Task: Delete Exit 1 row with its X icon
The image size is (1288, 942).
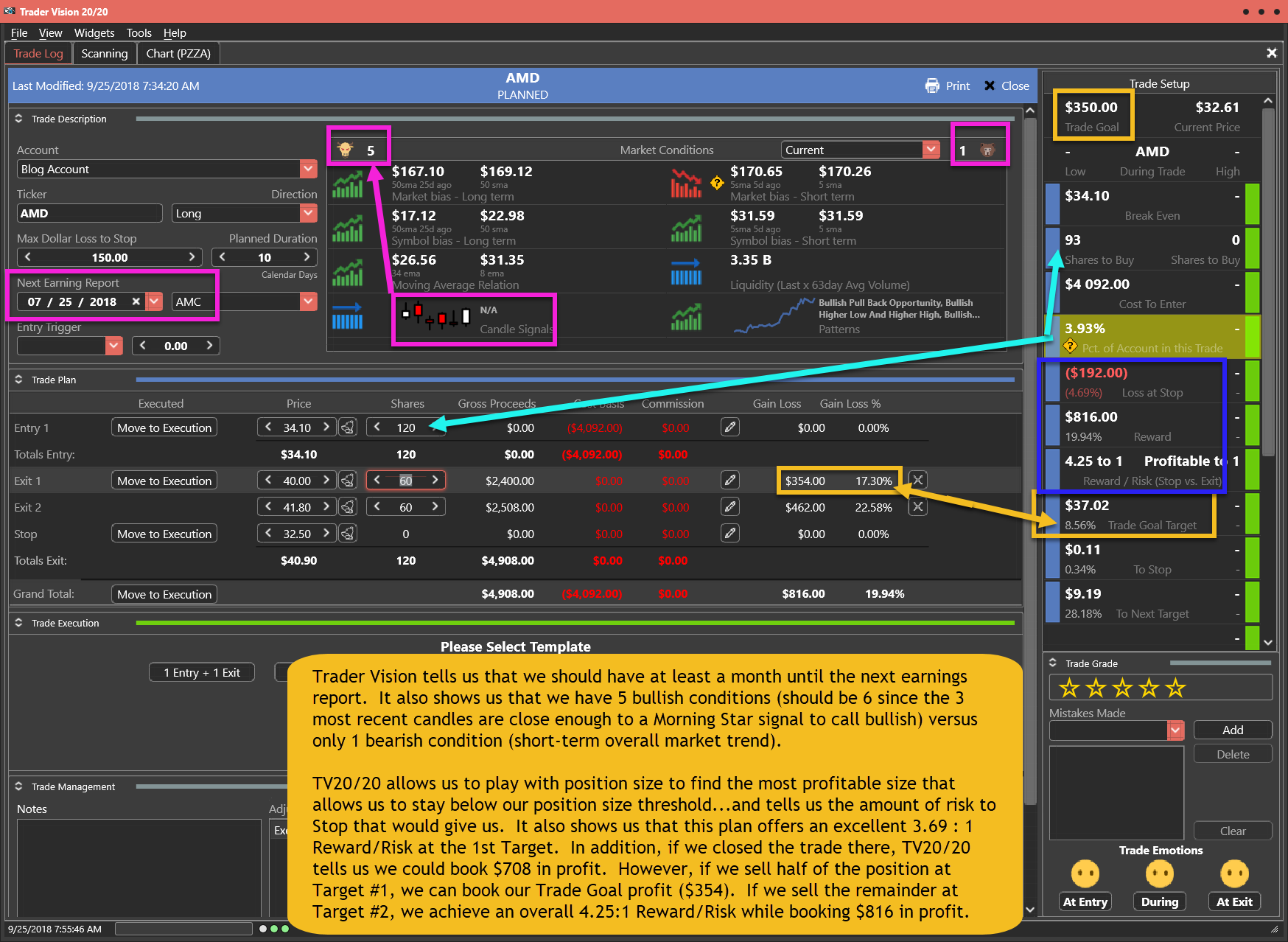Action: (x=917, y=481)
